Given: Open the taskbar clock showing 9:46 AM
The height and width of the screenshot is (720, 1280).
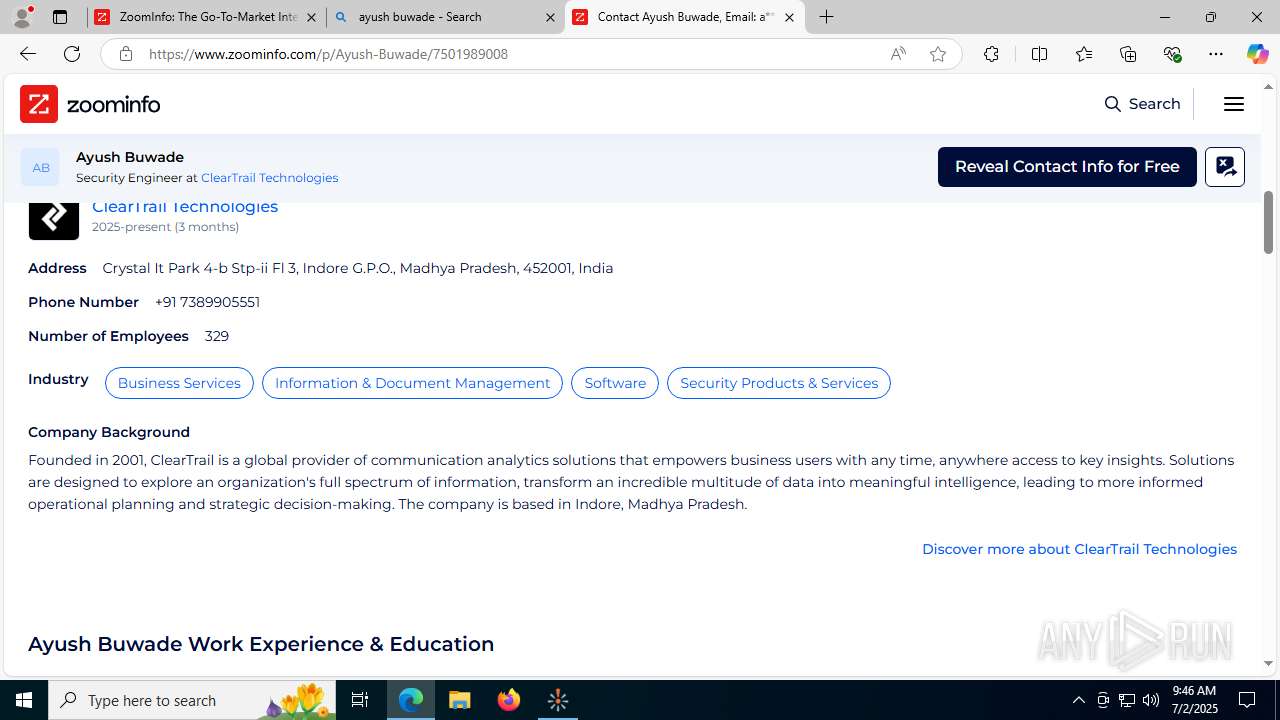Looking at the screenshot, I should pyautogui.click(x=1194, y=700).
